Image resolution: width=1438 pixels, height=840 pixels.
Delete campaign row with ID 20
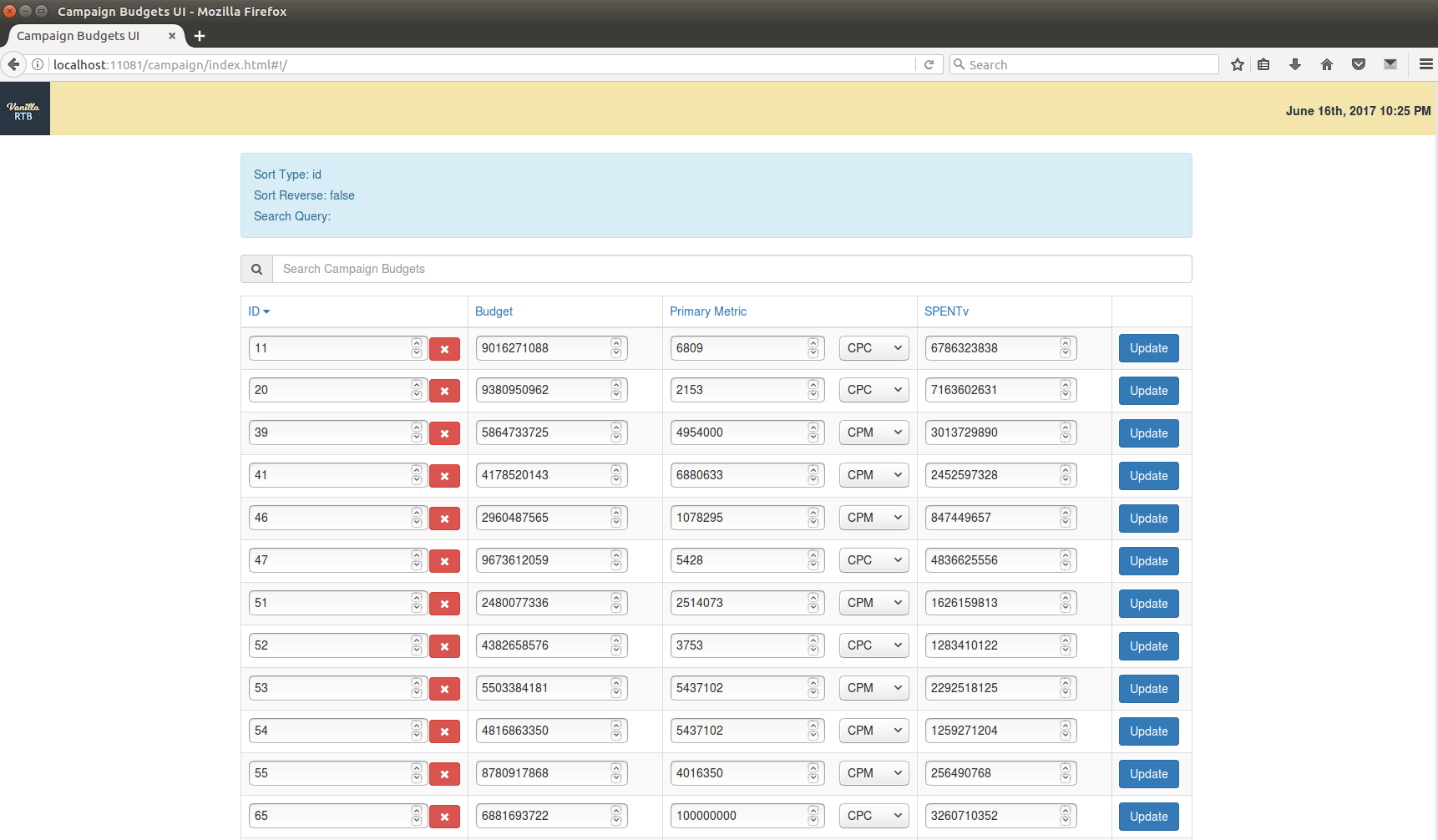click(444, 391)
